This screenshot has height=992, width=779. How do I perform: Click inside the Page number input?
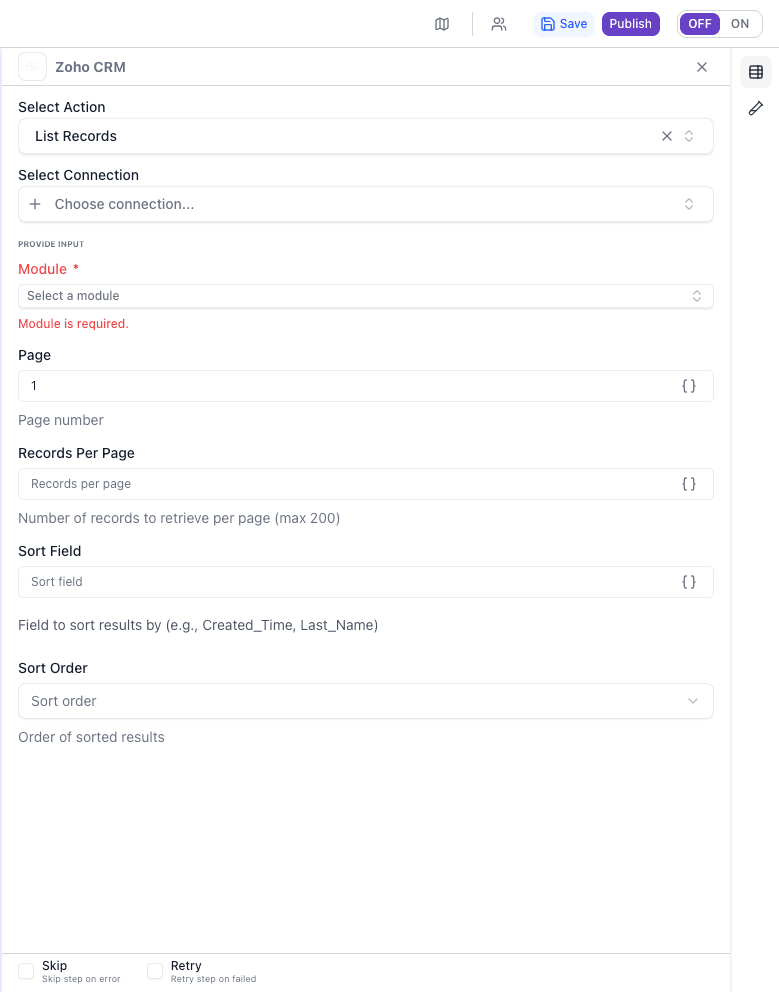tap(300, 385)
